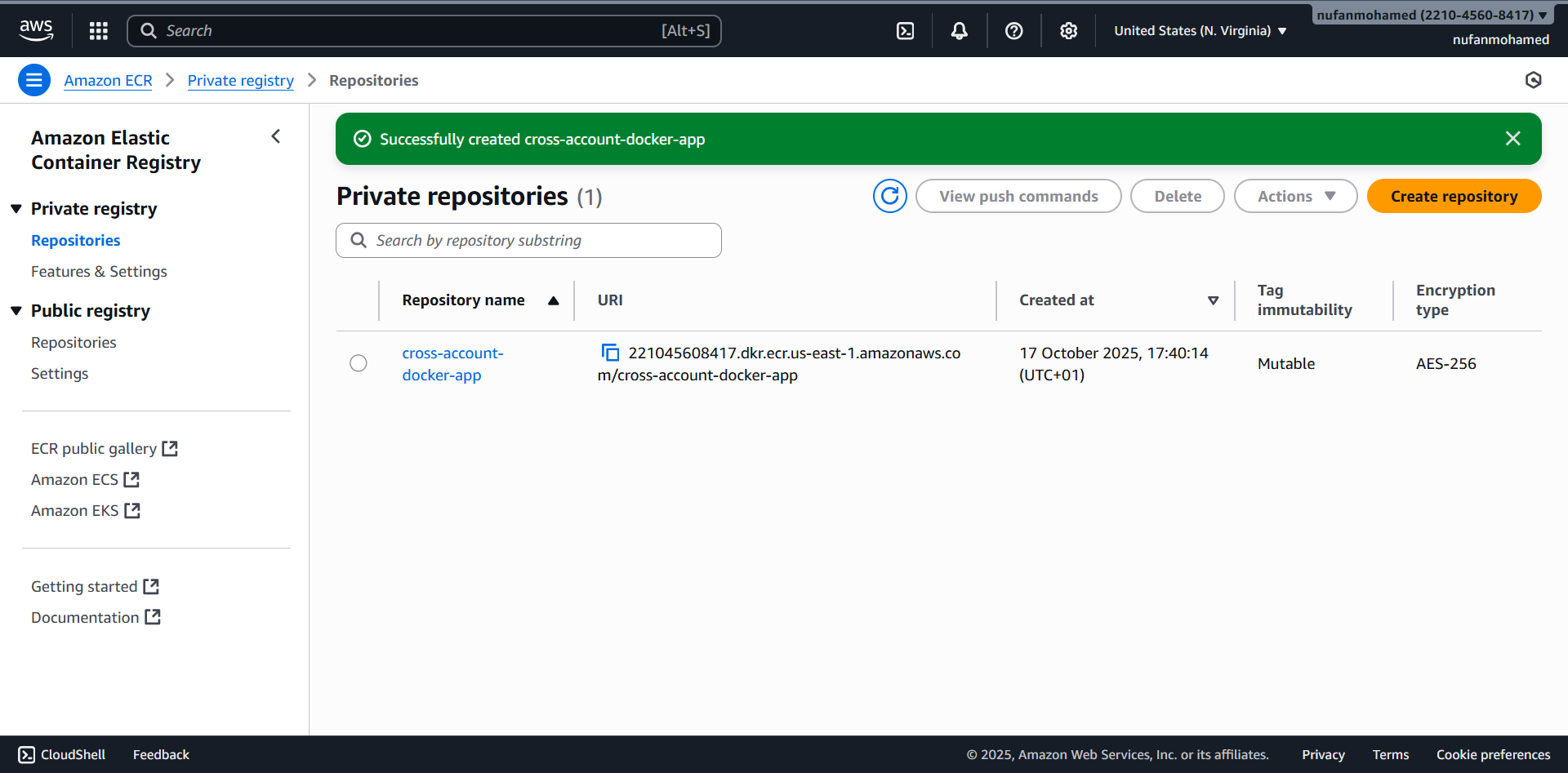
Task: Open ECR public gallery external link
Action: (x=105, y=448)
